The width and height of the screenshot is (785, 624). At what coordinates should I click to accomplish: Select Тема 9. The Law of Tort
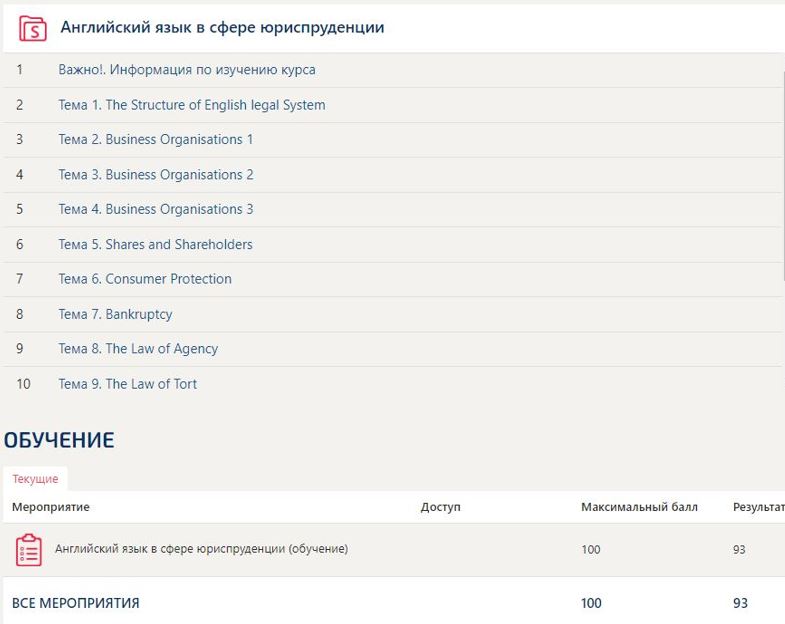pos(127,384)
